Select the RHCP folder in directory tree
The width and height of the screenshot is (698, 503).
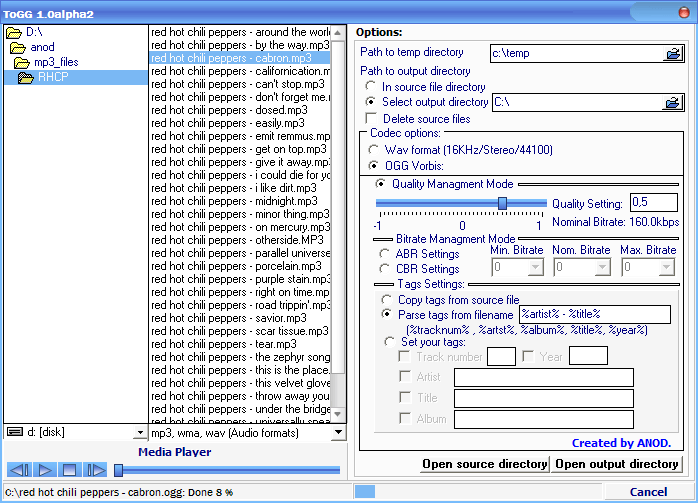(54, 78)
